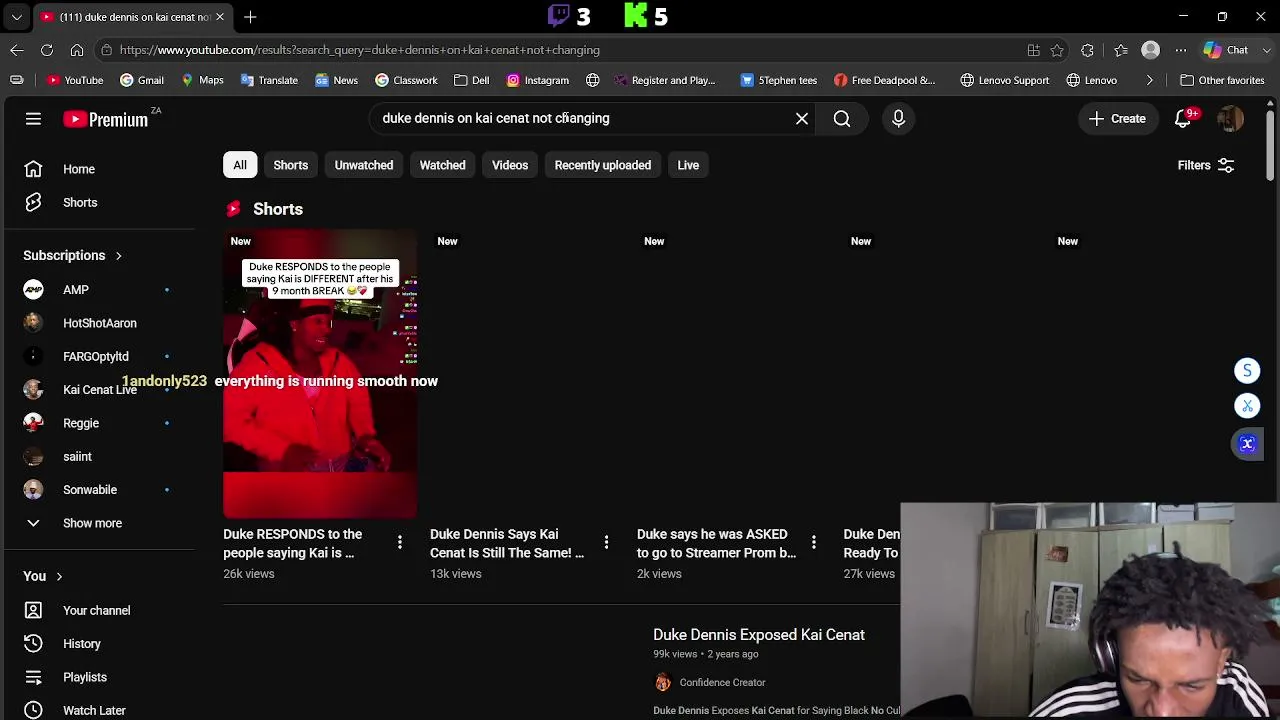Image resolution: width=1280 pixels, height=720 pixels.
Task: Select the Unwatched filter chip
Action: (x=364, y=165)
